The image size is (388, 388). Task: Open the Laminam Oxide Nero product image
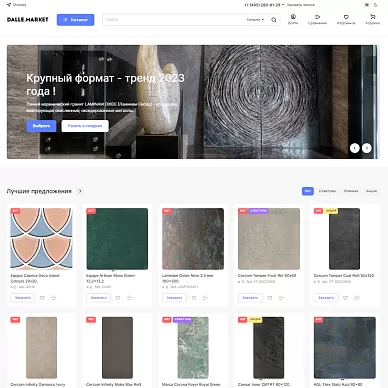point(193,239)
